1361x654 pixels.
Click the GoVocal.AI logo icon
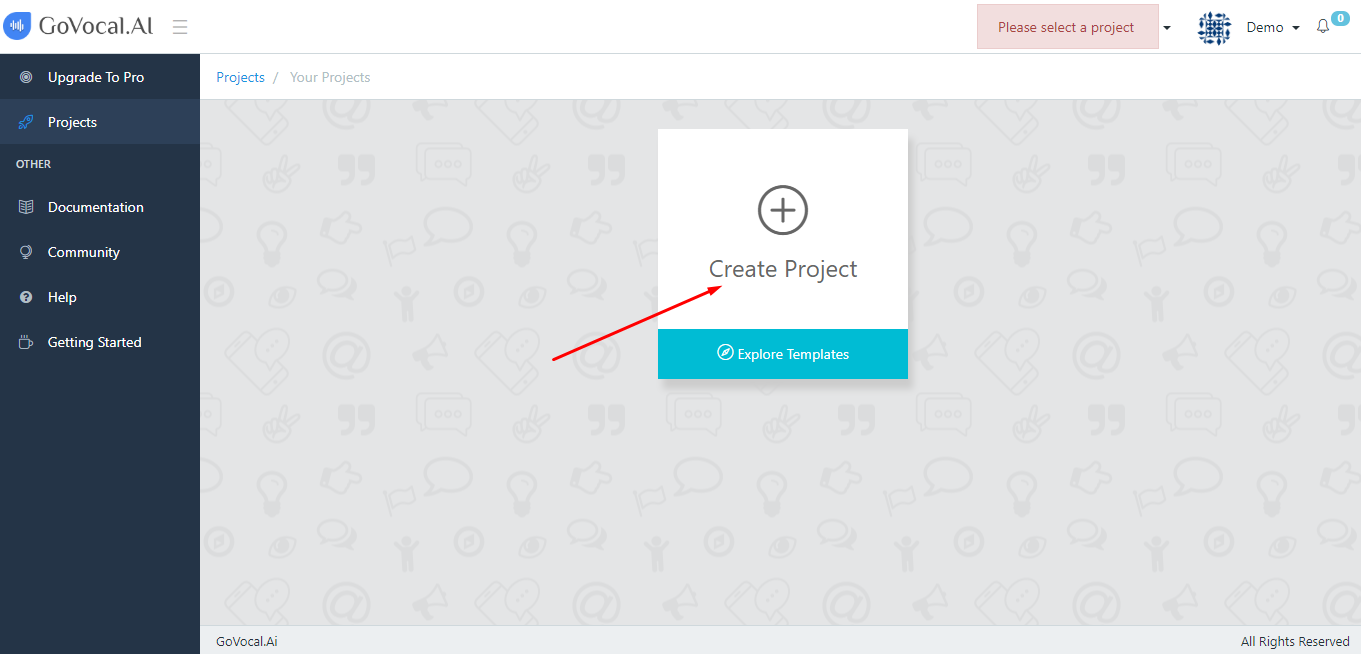17,26
